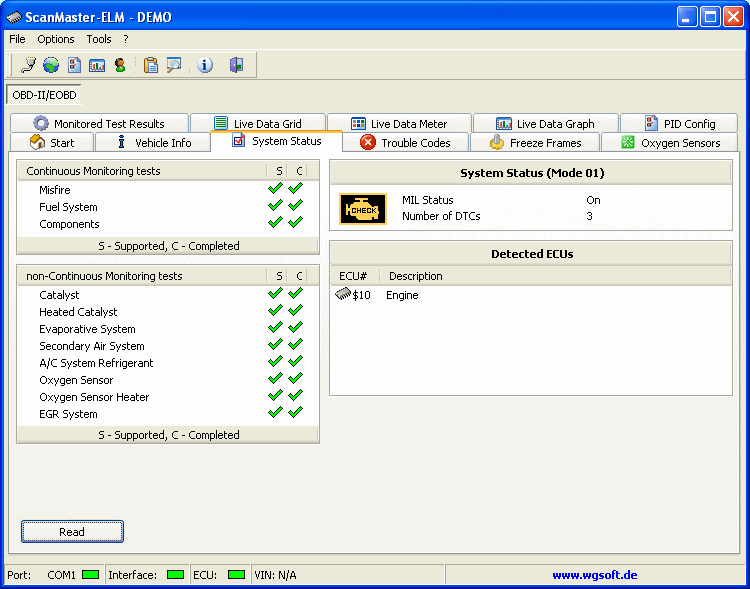The image size is (750, 589).
Task: Open the ? help menu
Action: [126, 39]
